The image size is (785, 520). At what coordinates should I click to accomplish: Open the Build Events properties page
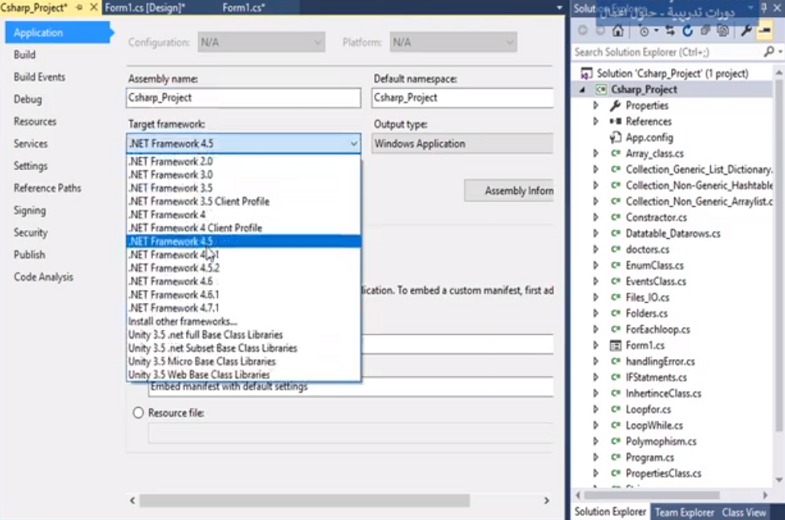(x=40, y=77)
